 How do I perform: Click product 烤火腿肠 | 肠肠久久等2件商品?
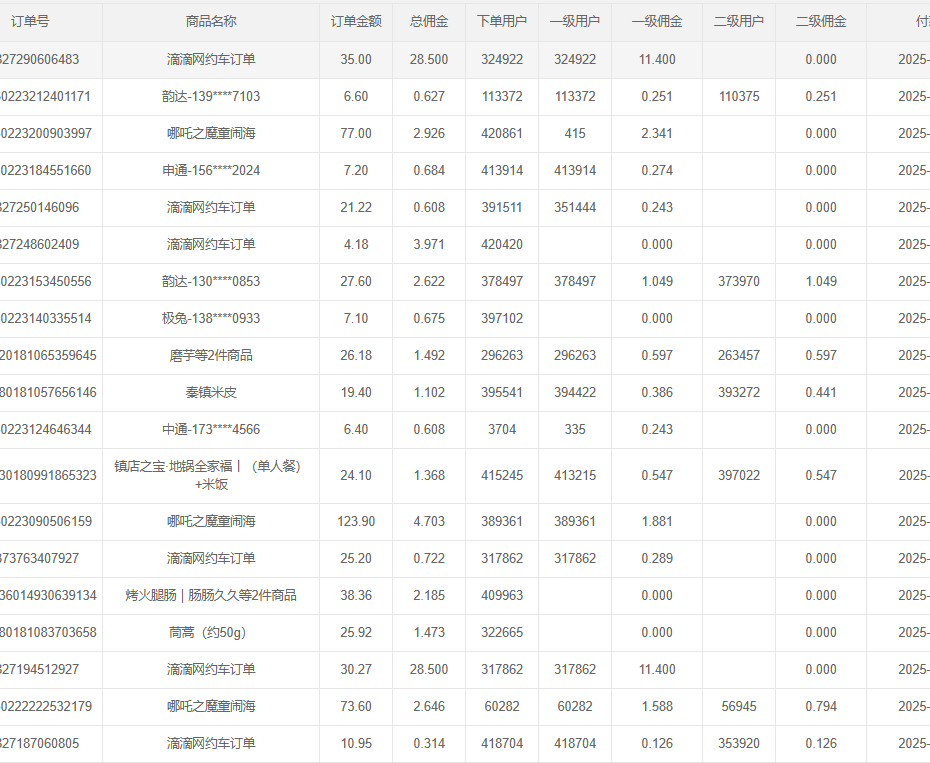[211, 595]
